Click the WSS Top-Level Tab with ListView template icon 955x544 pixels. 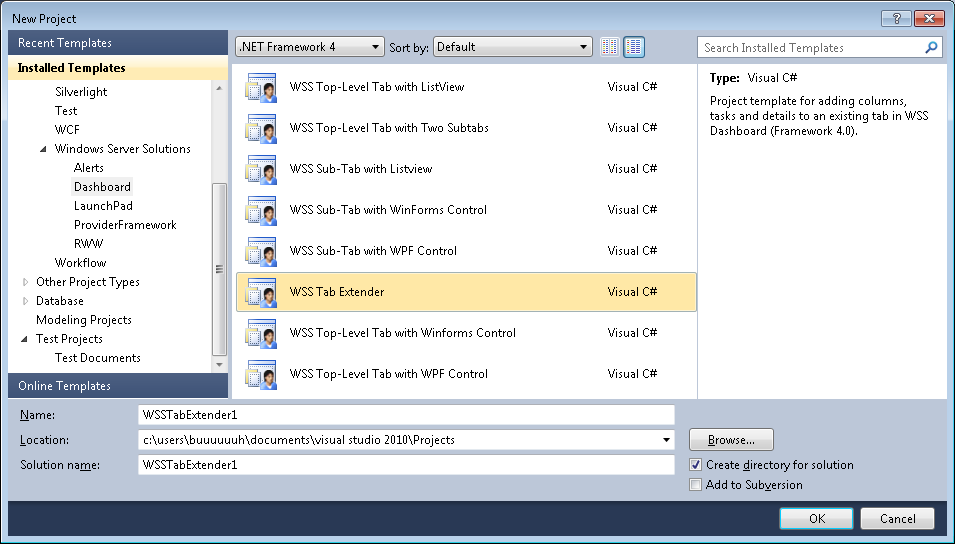(x=261, y=87)
